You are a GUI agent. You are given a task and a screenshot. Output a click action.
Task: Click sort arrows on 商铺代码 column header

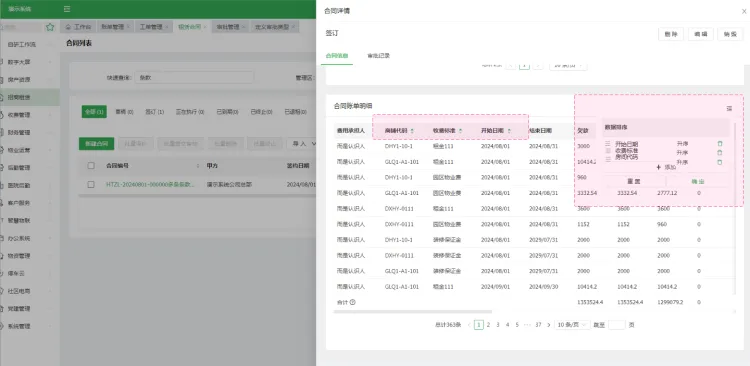[x=412, y=131]
